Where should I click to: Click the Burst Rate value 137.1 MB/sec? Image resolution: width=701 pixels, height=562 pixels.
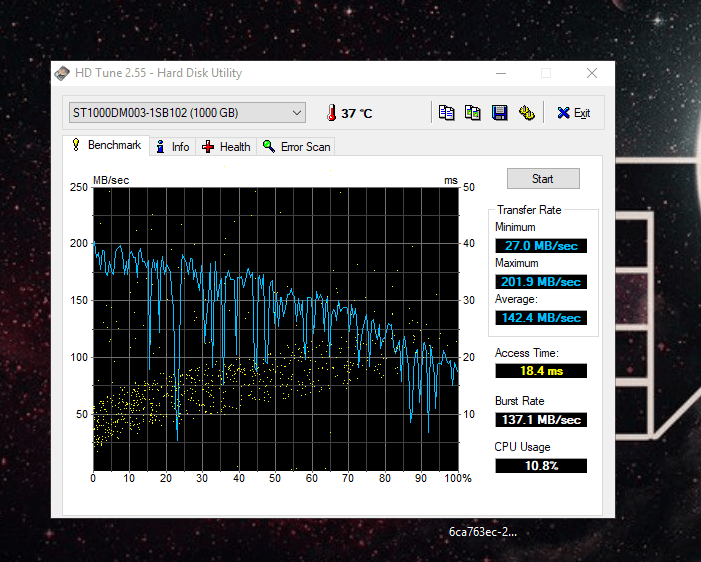click(x=541, y=420)
